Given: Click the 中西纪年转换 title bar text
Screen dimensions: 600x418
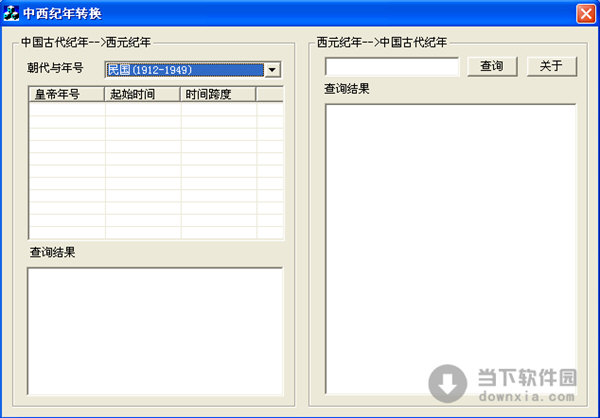Looking at the screenshot, I should 62,14.
